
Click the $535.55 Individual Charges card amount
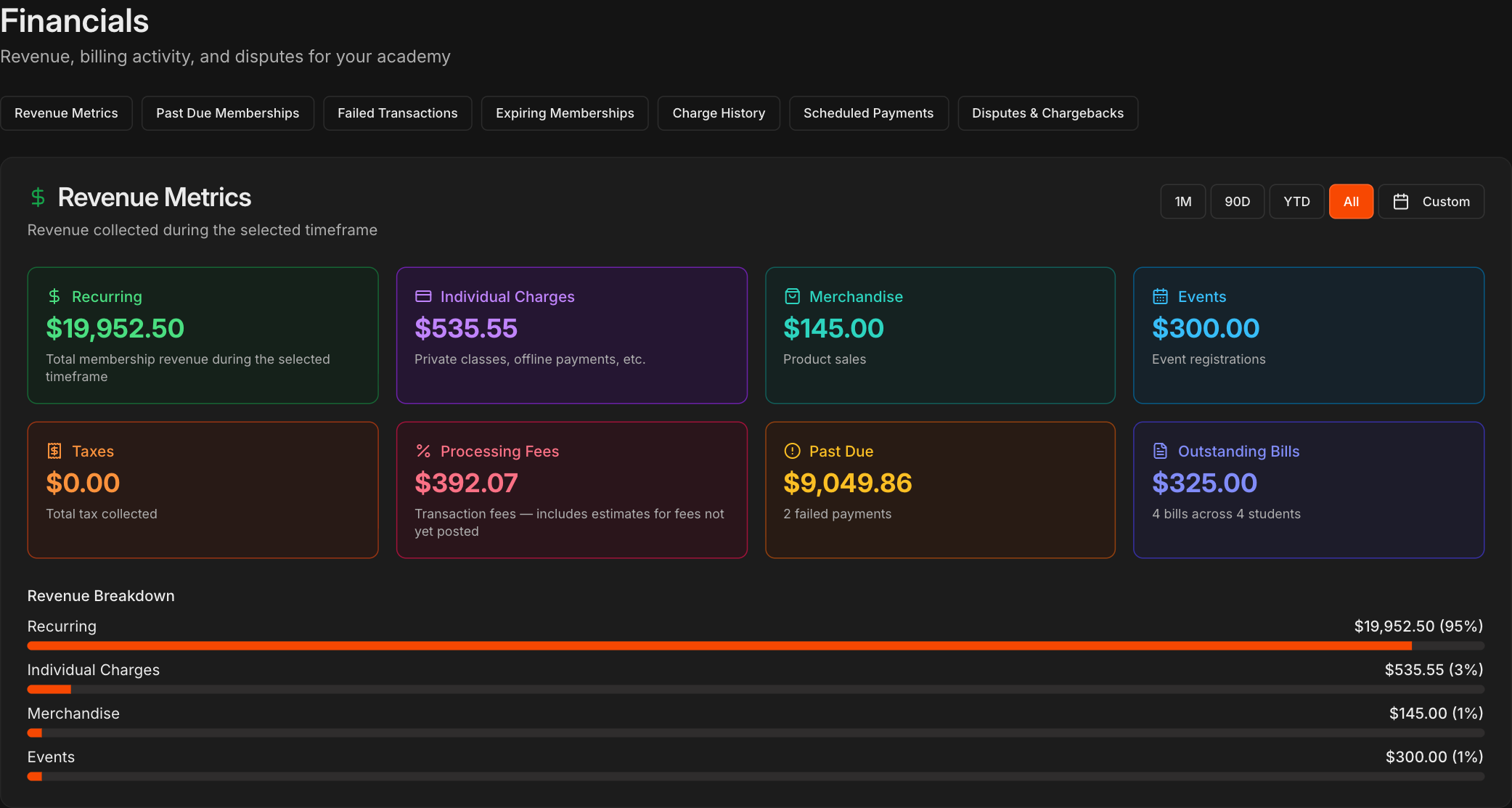pos(466,328)
